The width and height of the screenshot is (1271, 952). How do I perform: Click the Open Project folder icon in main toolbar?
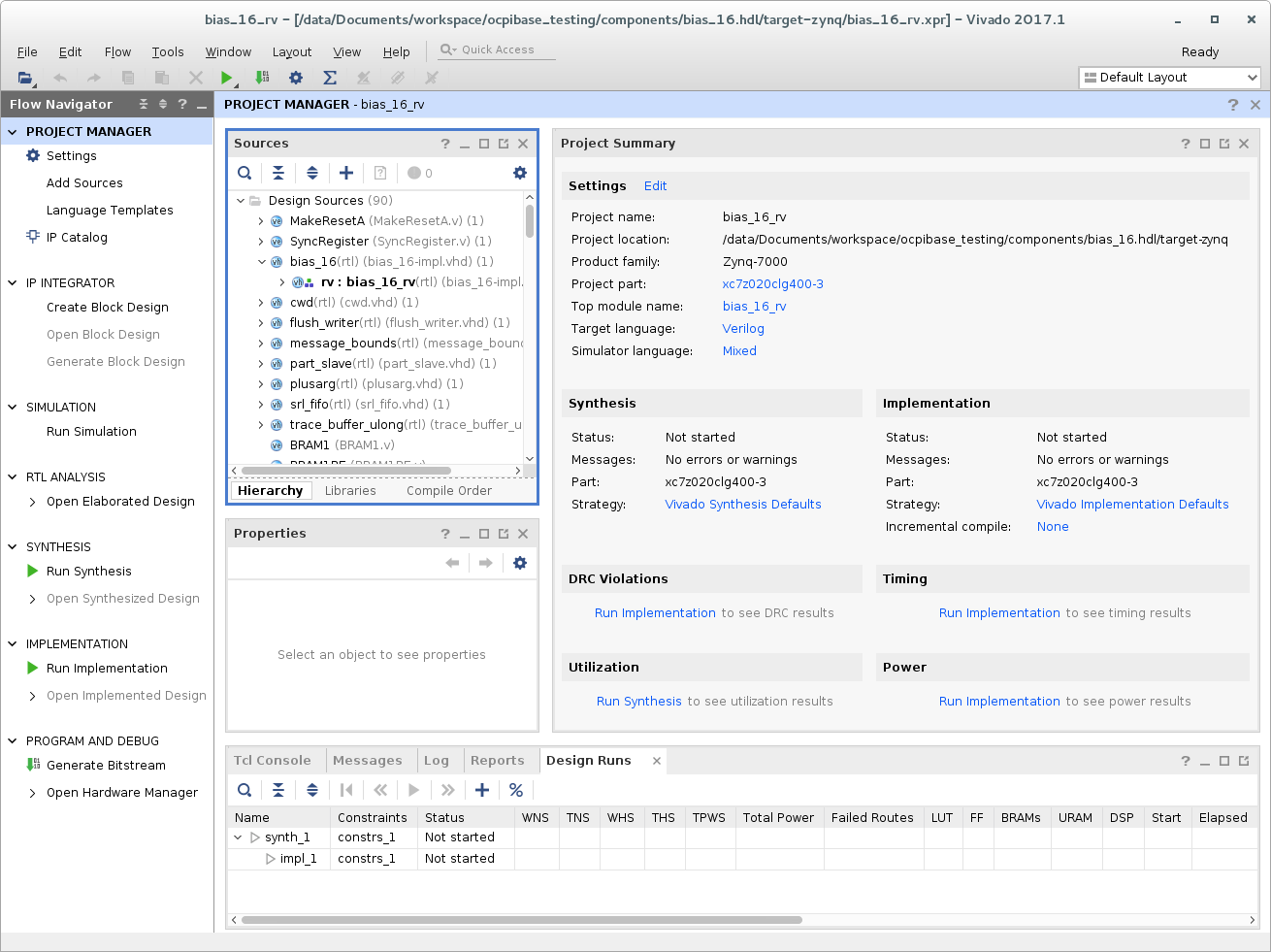[26, 78]
